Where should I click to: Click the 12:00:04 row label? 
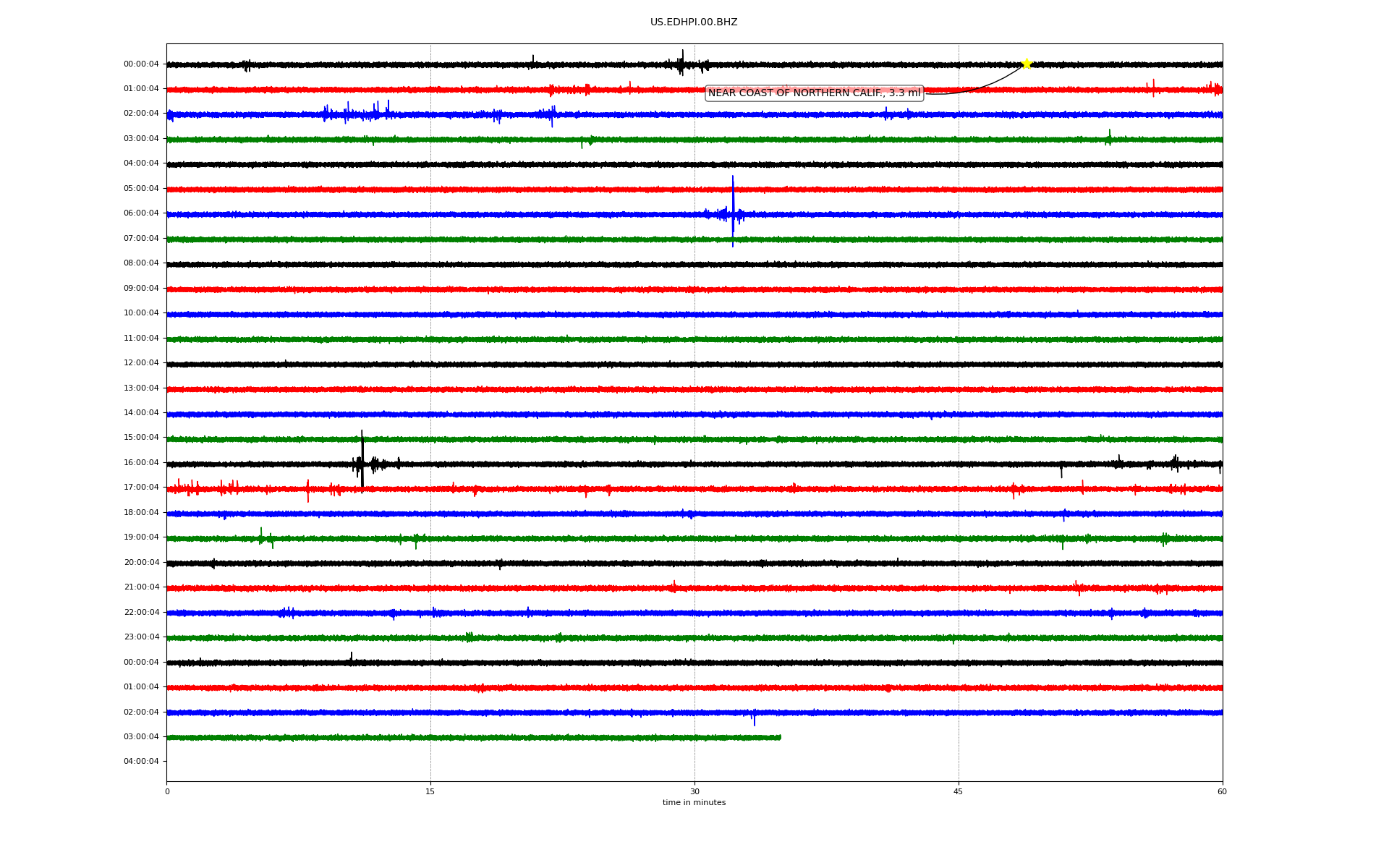(x=141, y=363)
